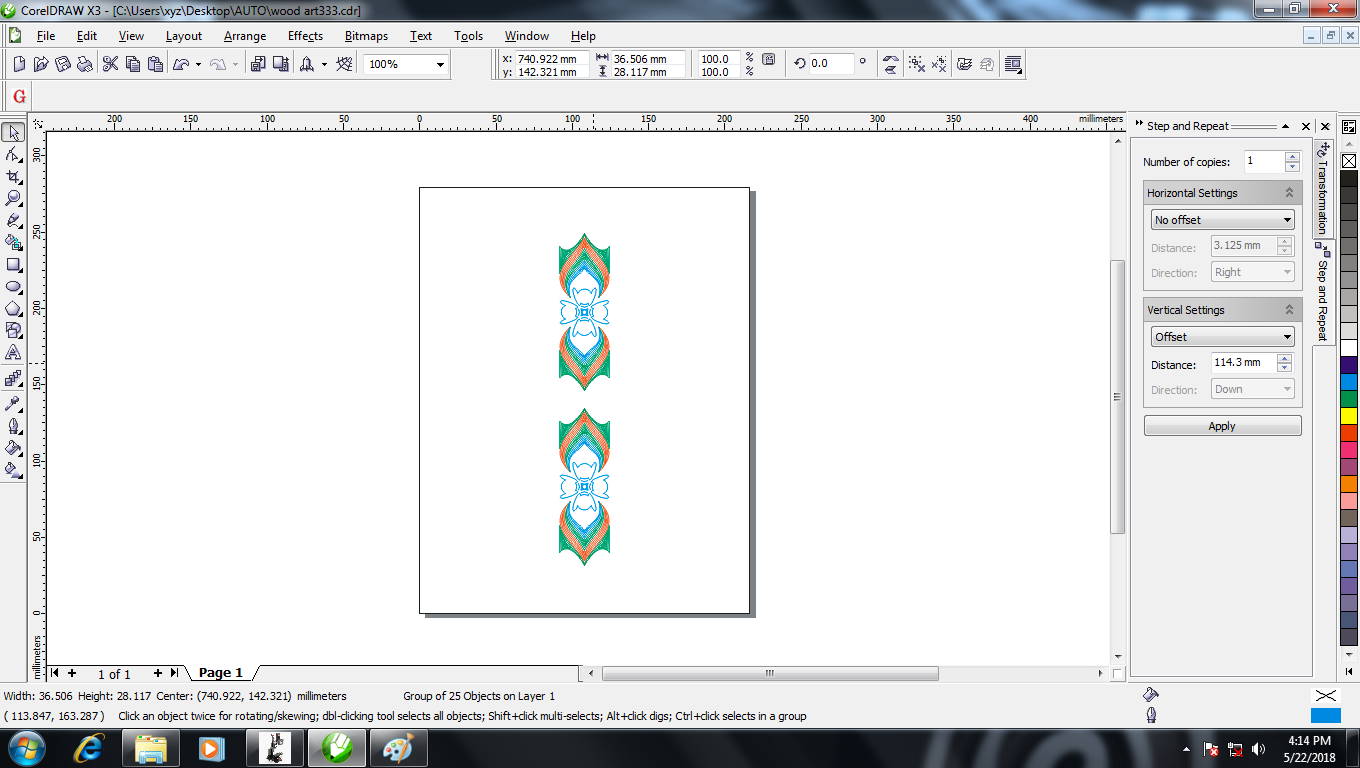
Task: Click the Open file icon
Action: [x=41, y=64]
